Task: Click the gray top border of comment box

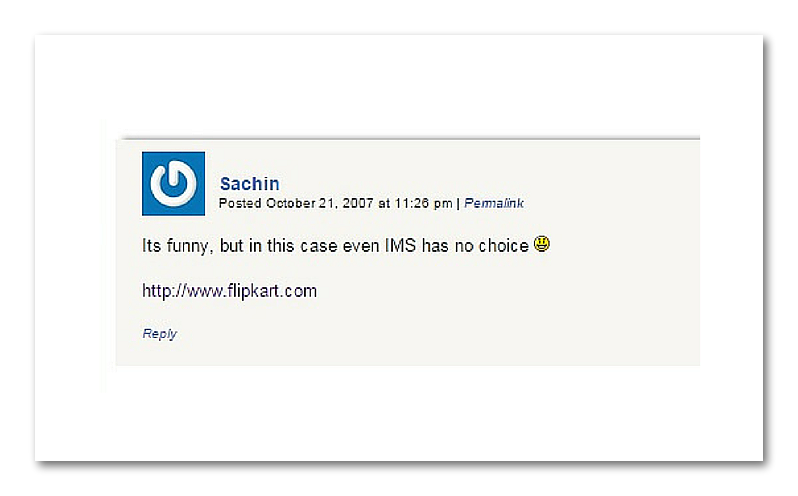Action: [409, 138]
